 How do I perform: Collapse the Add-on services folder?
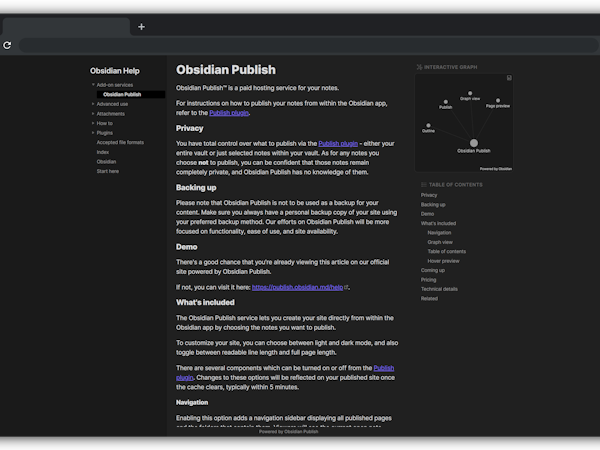[92, 85]
